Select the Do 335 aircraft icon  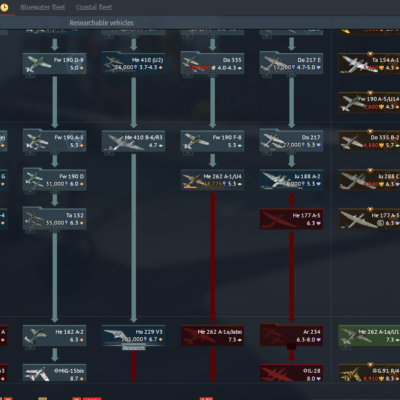point(191,63)
